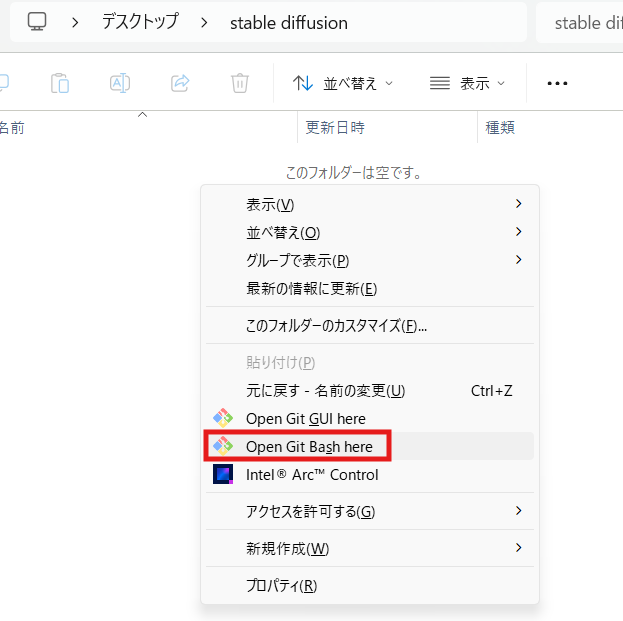The width and height of the screenshot is (623, 621).
Task: Choose このフォルダーのカスタマイズ(F)...
Action: [x=370, y=325]
